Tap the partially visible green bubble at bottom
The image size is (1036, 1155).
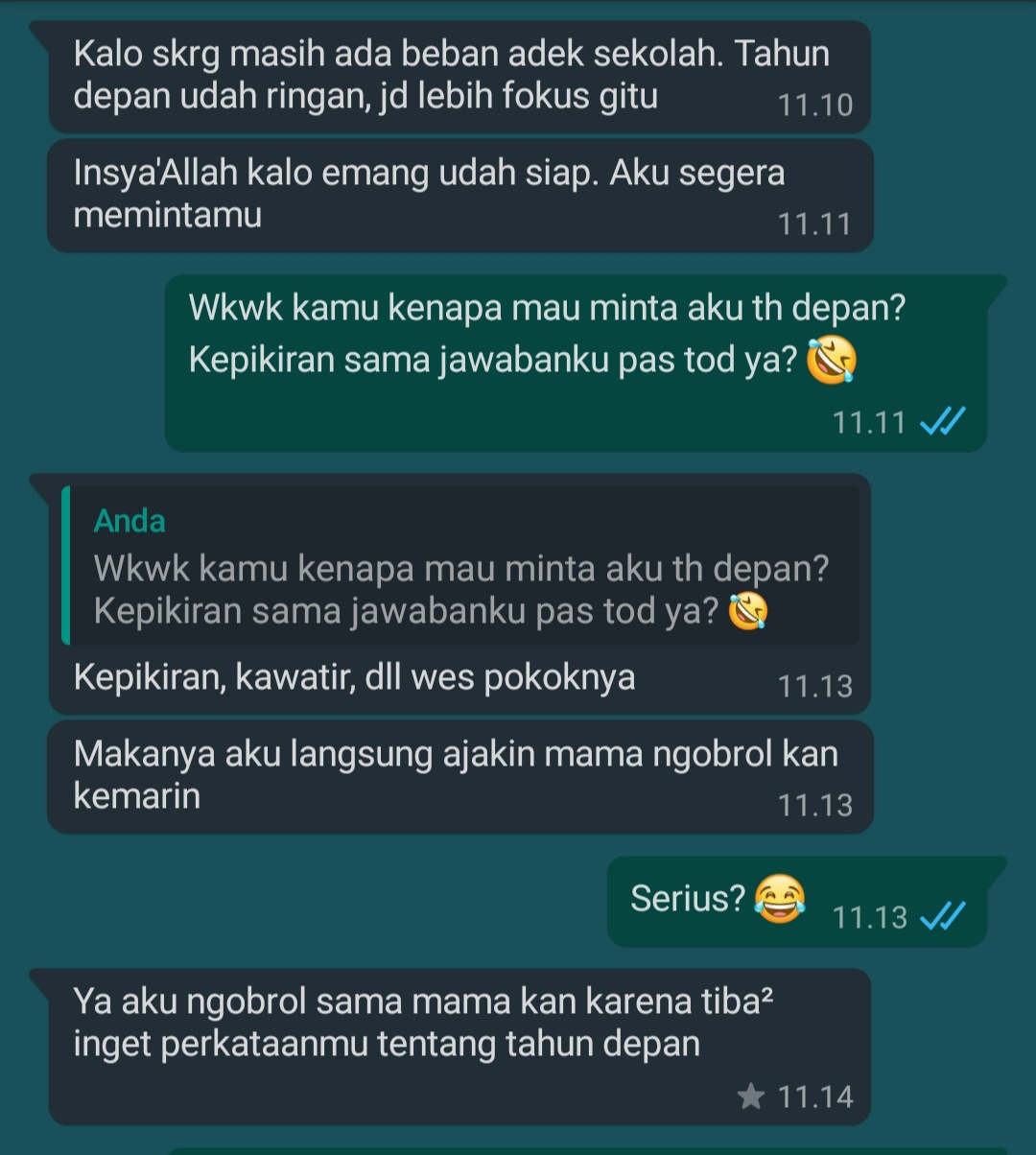(576, 1150)
